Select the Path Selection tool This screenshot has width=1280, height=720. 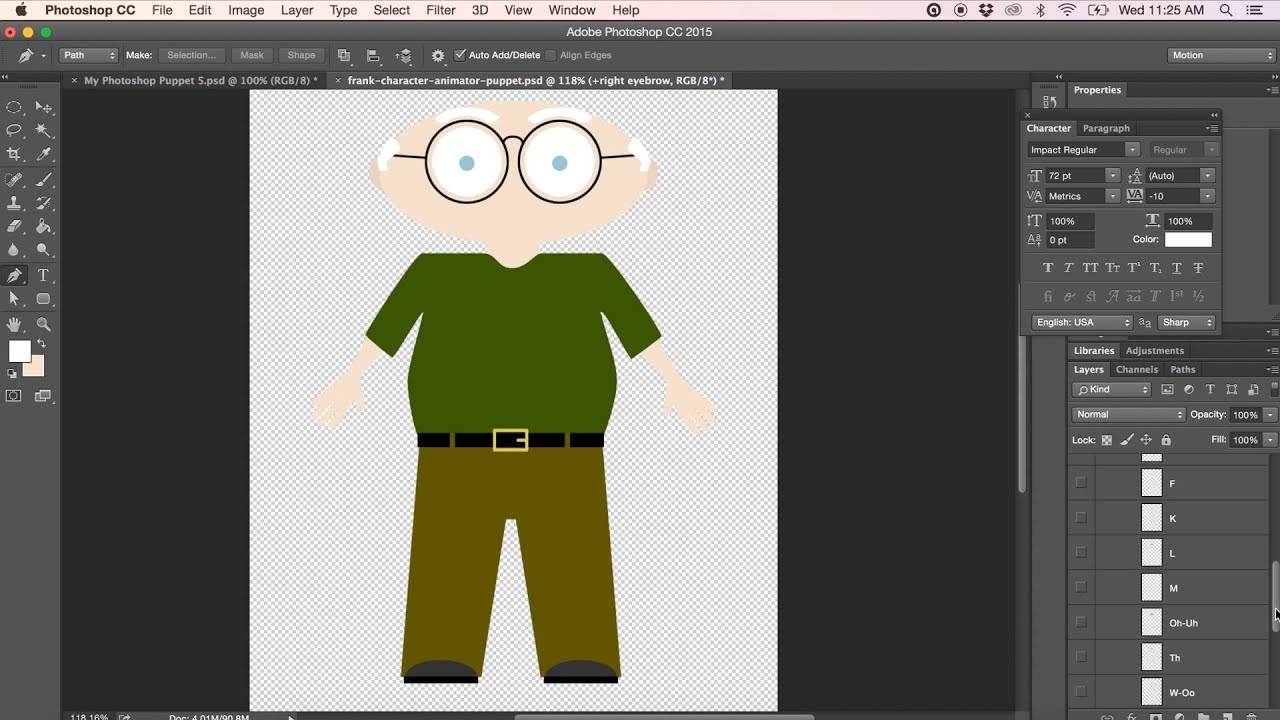pos(15,299)
